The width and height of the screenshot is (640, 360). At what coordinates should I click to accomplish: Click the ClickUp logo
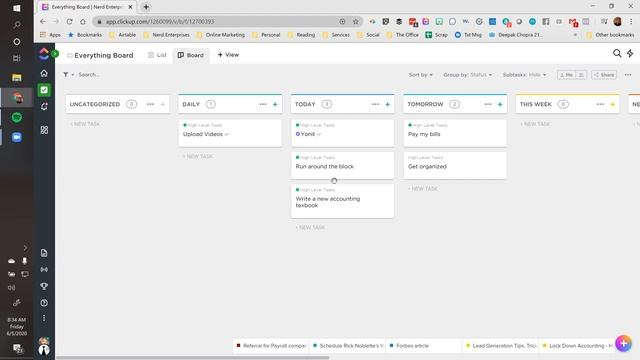[x=44, y=54]
